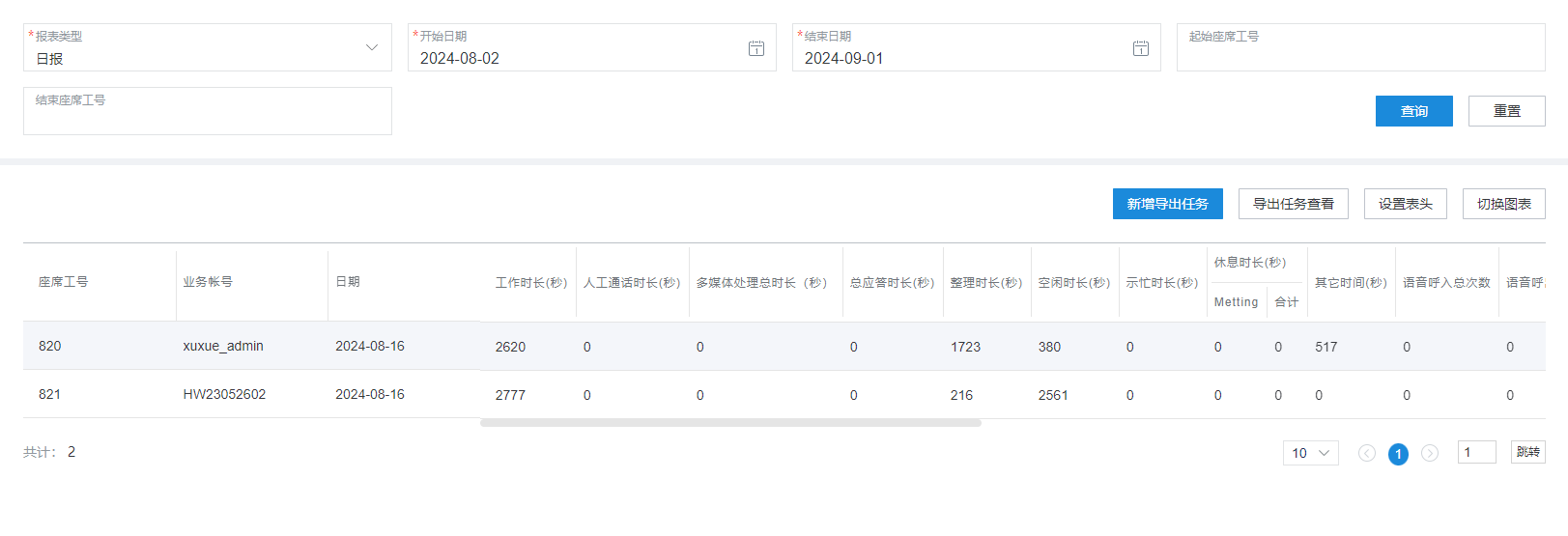Click the 日期 column header
1568x536 pixels.
348,282
